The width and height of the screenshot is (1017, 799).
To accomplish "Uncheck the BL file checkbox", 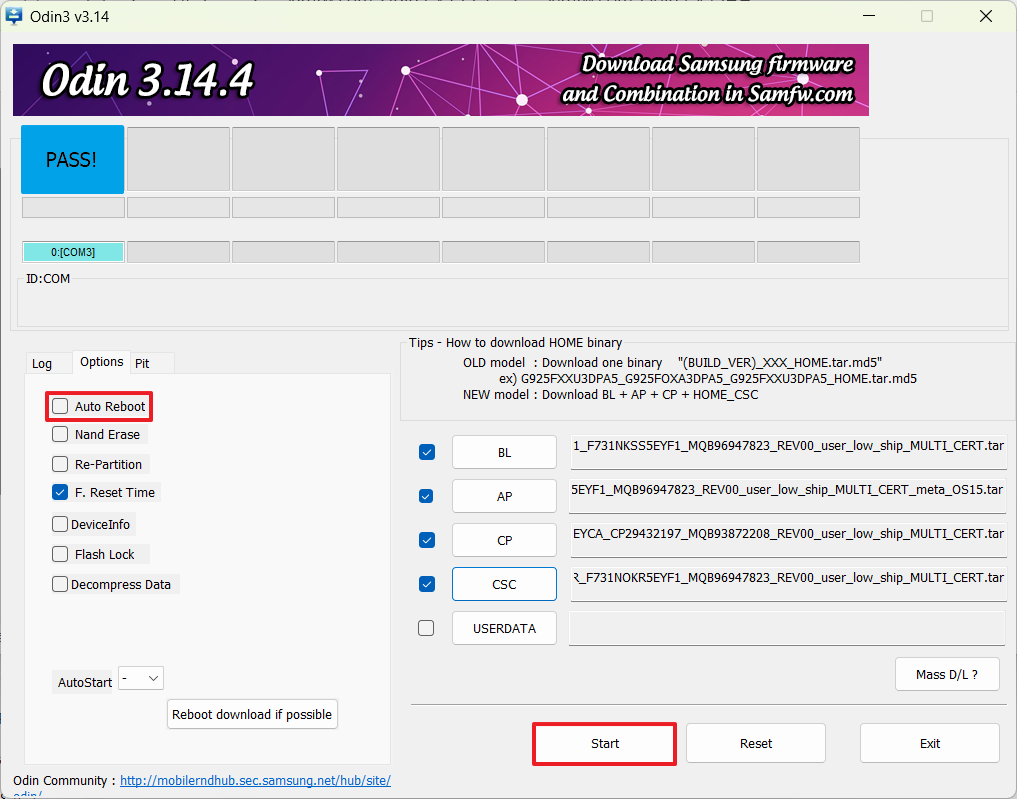I will (x=427, y=452).
